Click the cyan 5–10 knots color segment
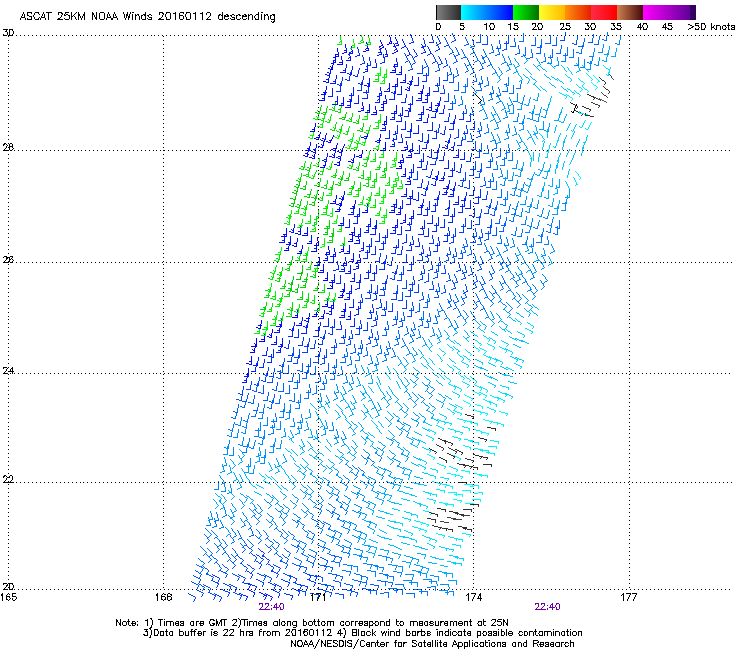Image resolution: width=740 pixels, height=650 pixels. (x=474, y=12)
